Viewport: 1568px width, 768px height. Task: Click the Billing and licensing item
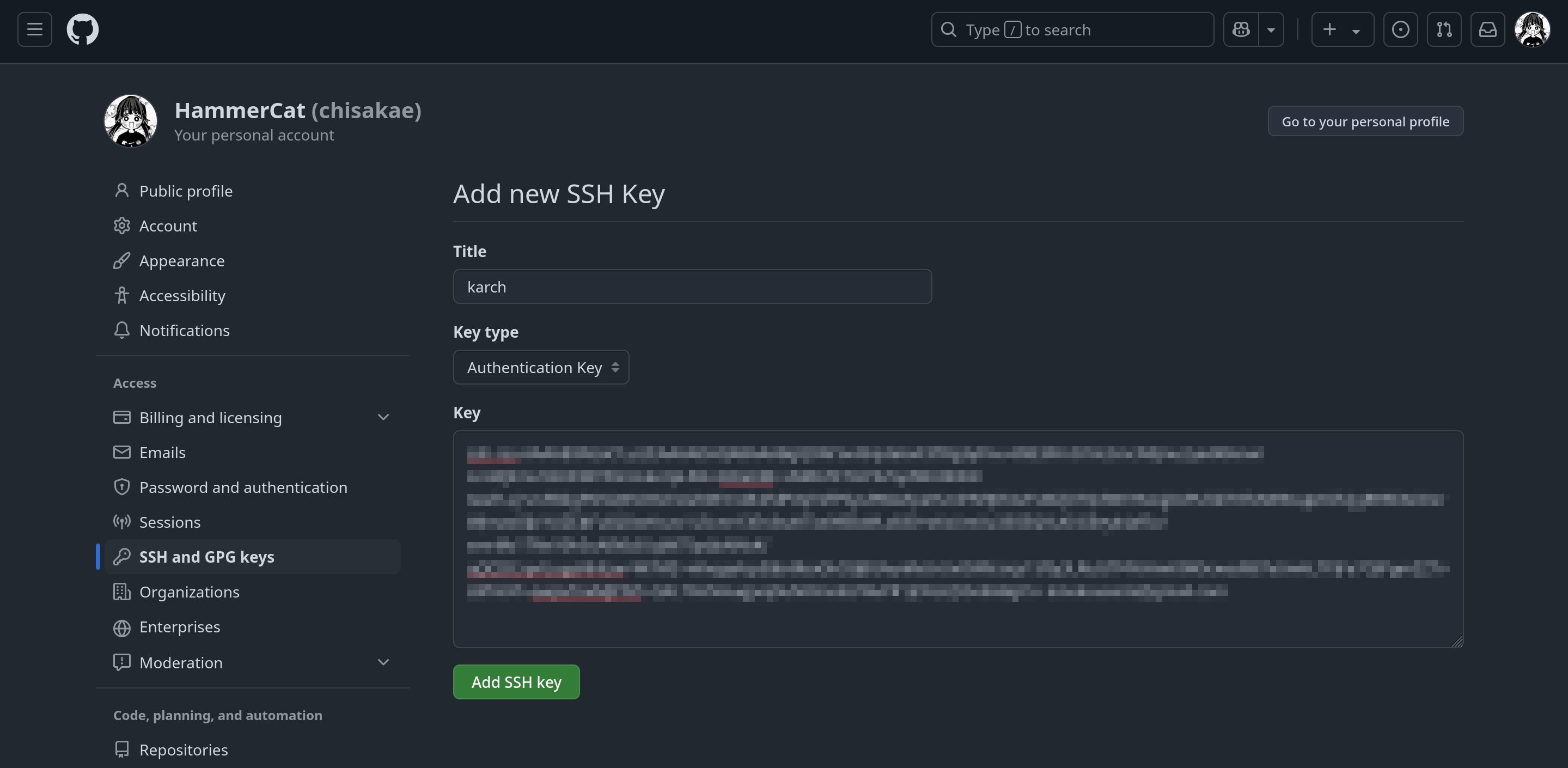click(253, 417)
